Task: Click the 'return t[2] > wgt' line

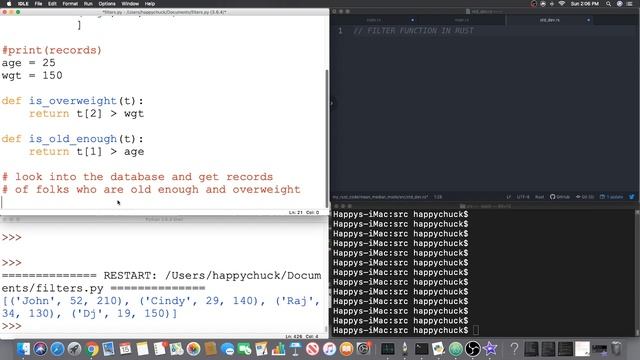Action: coord(86,113)
